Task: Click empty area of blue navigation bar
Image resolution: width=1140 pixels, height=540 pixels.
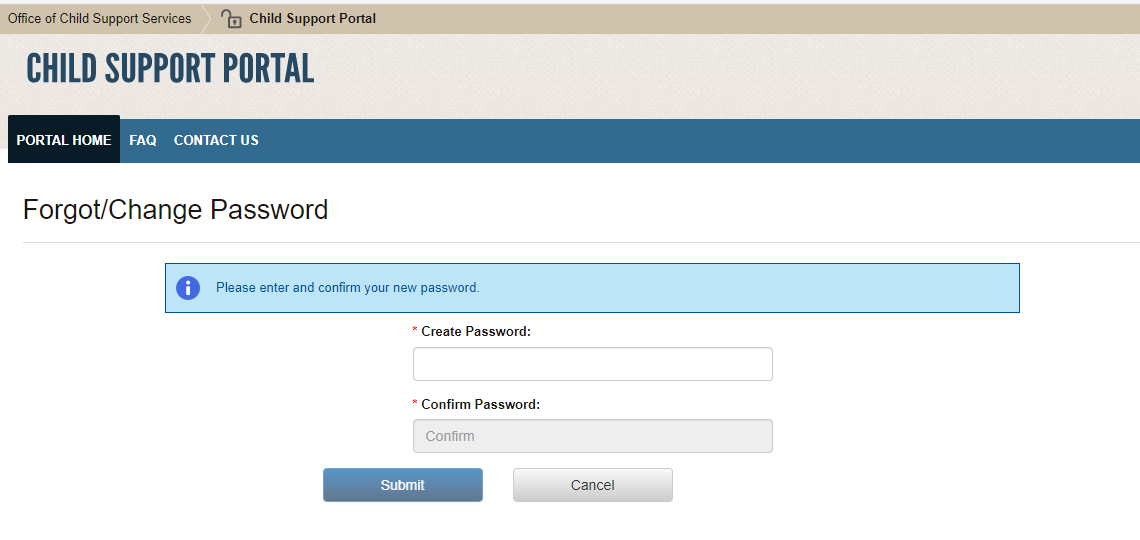Action: (700, 140)
